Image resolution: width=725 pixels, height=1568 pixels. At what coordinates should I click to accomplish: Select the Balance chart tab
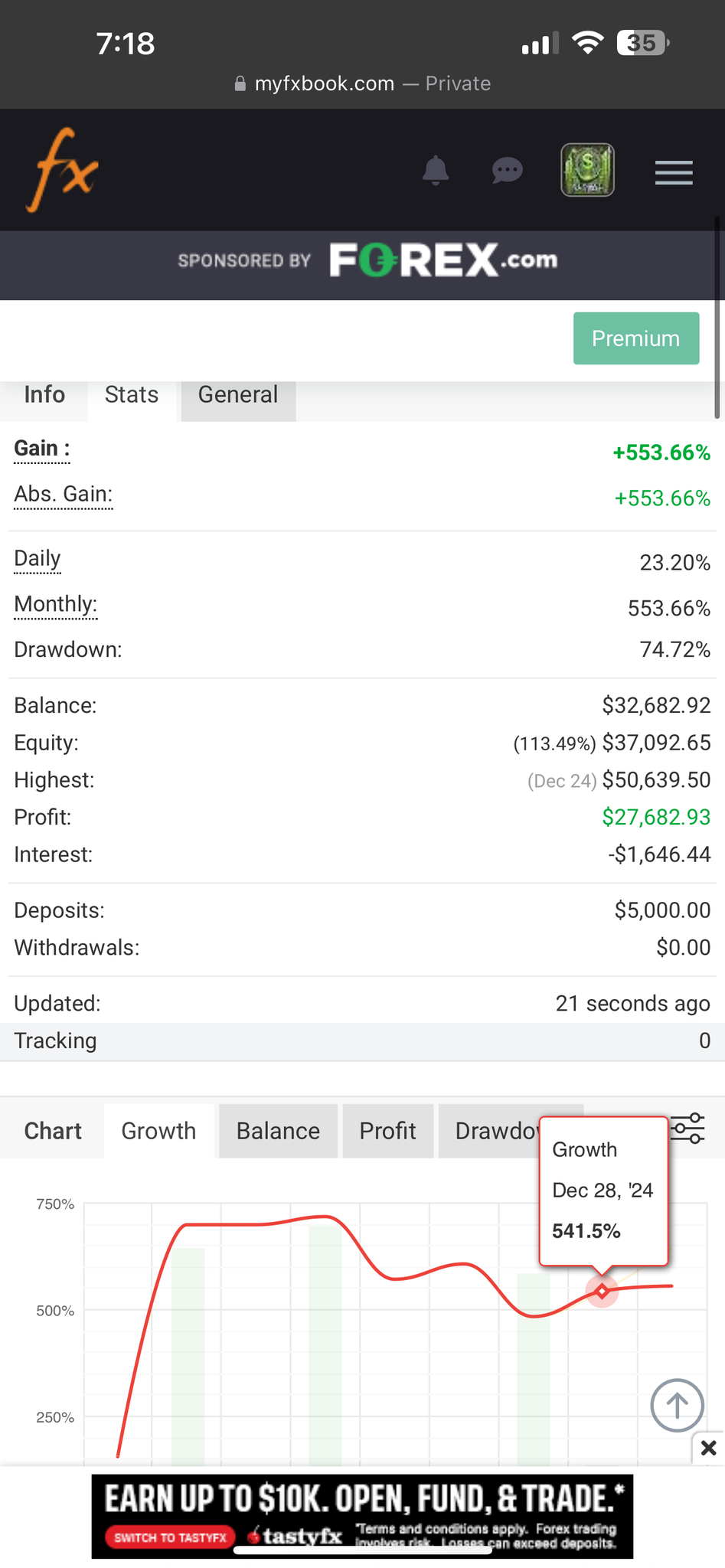pyautogui.click(x=278, y=1131)
